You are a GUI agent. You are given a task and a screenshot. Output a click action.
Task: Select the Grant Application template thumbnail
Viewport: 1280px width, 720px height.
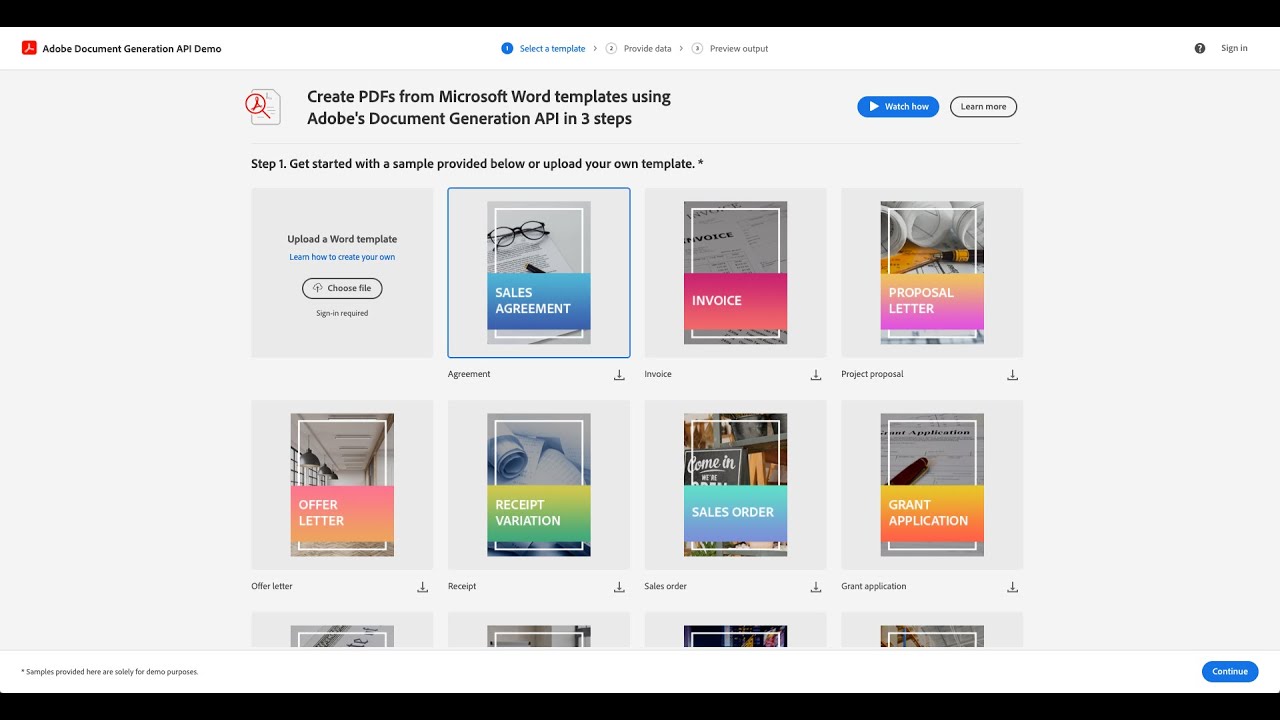coord(932,485)
